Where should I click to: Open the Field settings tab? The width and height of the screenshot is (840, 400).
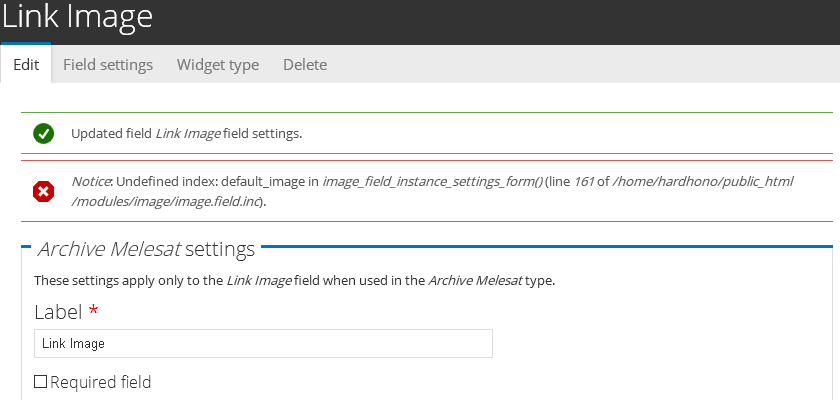click(x=108, y=64)
